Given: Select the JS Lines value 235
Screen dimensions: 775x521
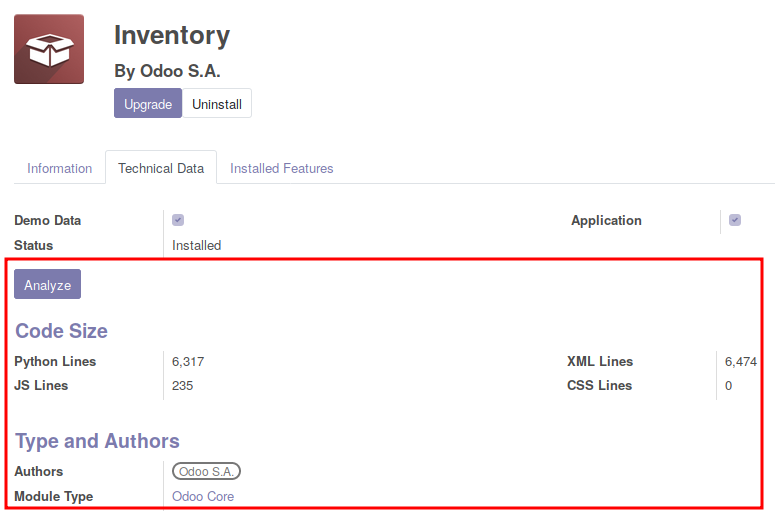Looking at the screenshot, I should tap(182, 385).
